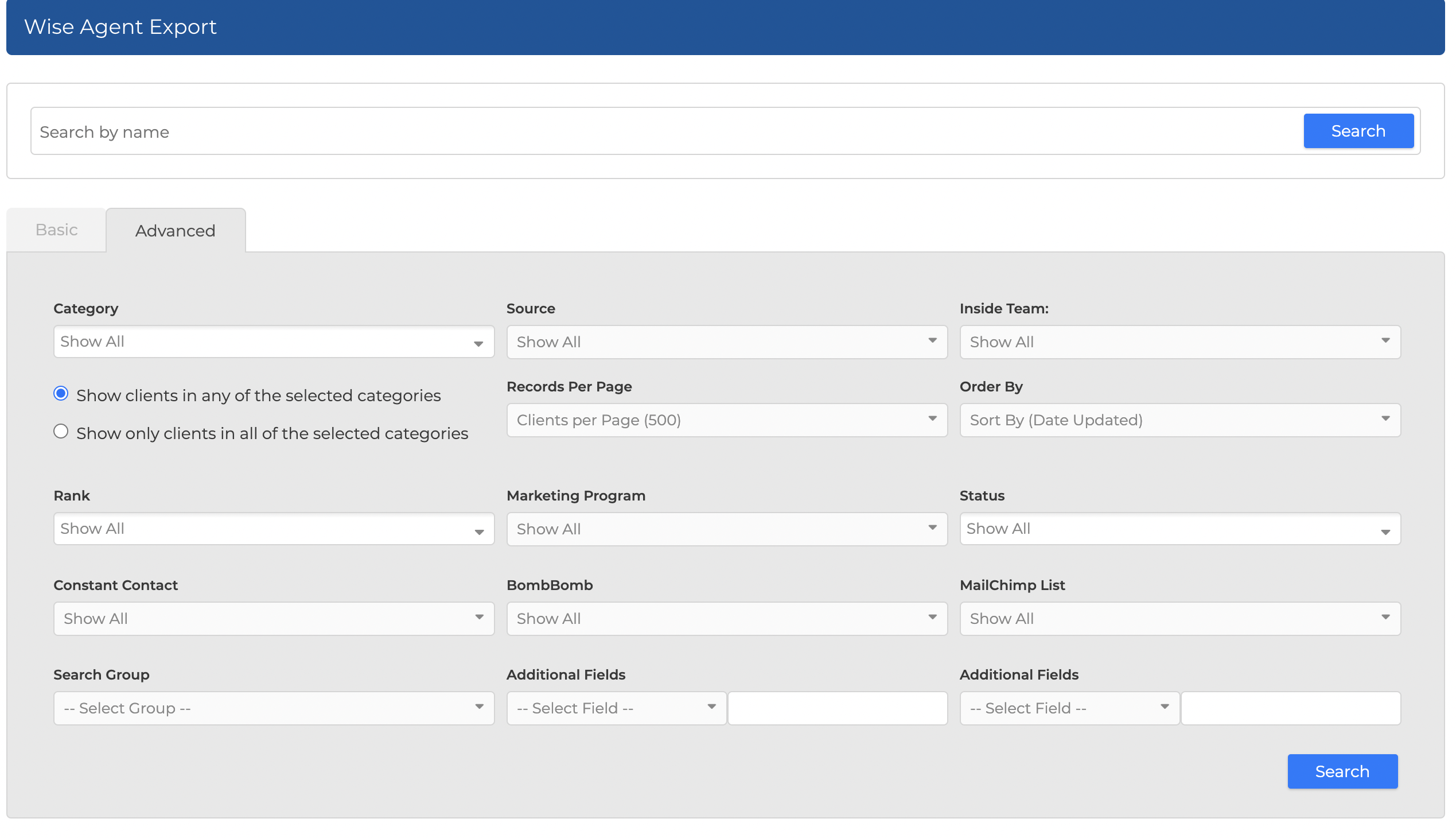The image size is (1456, 838).
Task: Switch to the Basic tab
Action: 56,230
